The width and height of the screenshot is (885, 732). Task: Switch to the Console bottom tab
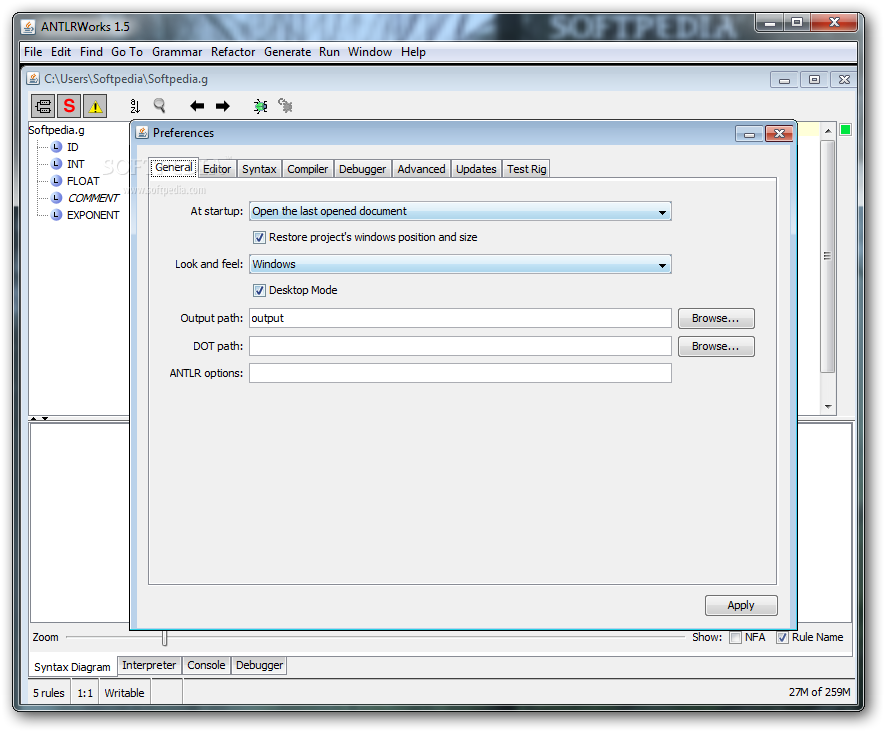pos(206,665)
